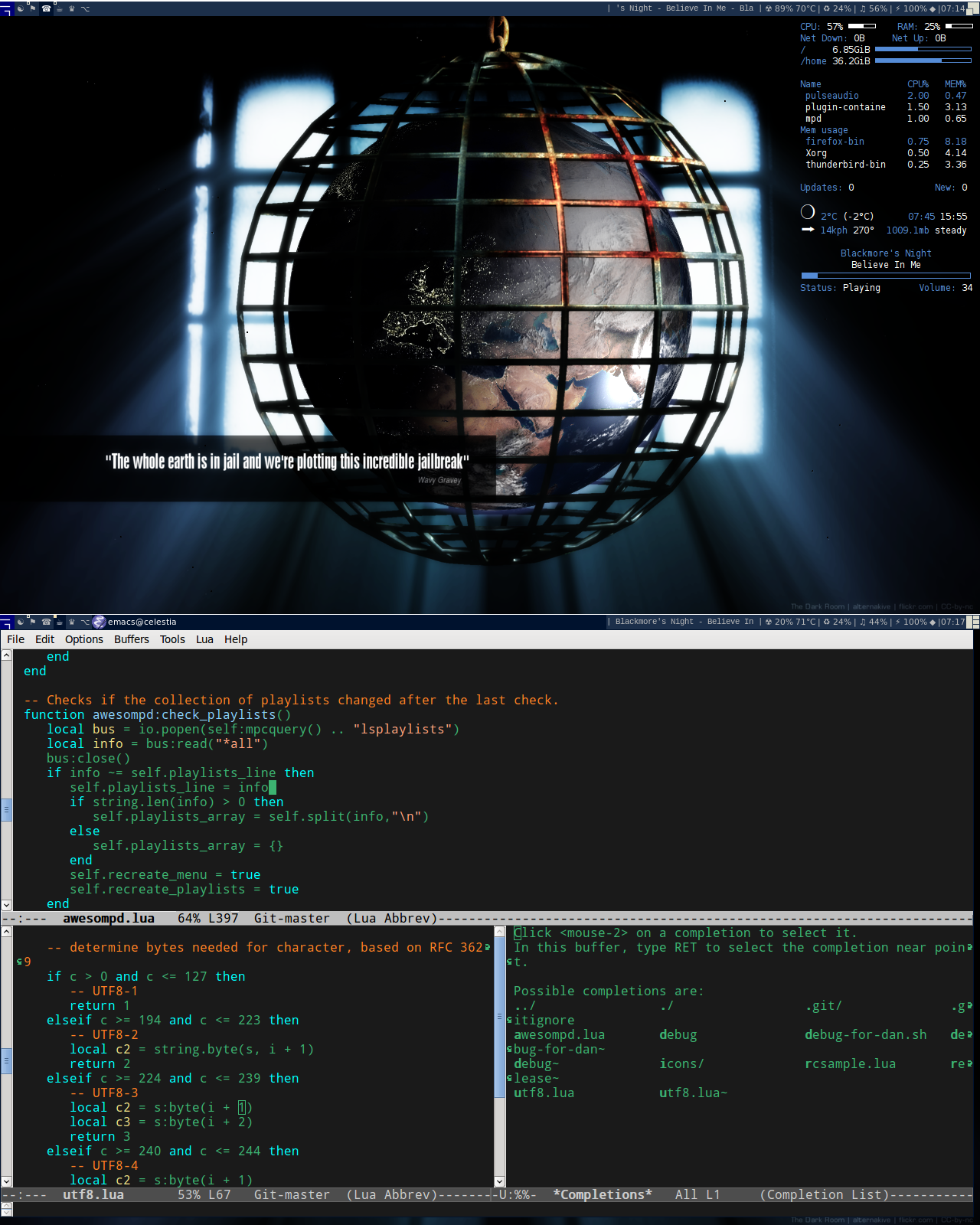Viewport: 980px width, 1225px height.
Task: Click the 'elseif c >= 224 and c <= 239 then' line
Action: tap(172, 1078)
